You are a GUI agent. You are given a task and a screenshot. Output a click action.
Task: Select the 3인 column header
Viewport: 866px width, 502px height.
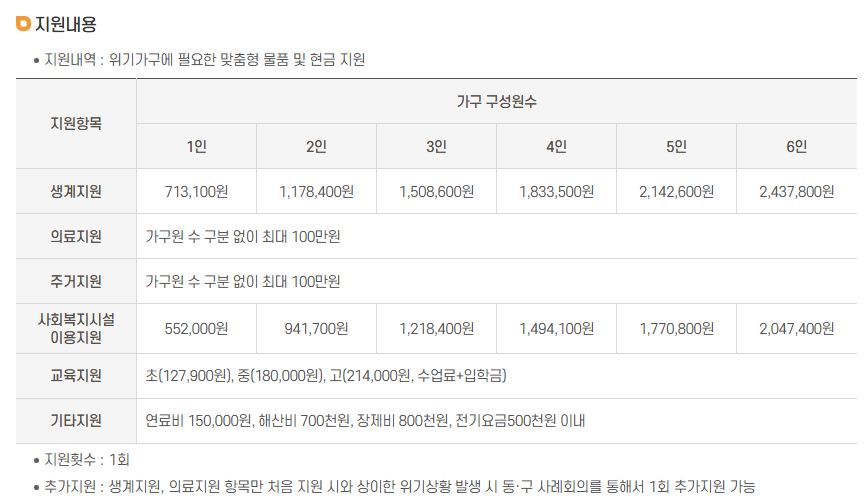click(x=436, y=146)
